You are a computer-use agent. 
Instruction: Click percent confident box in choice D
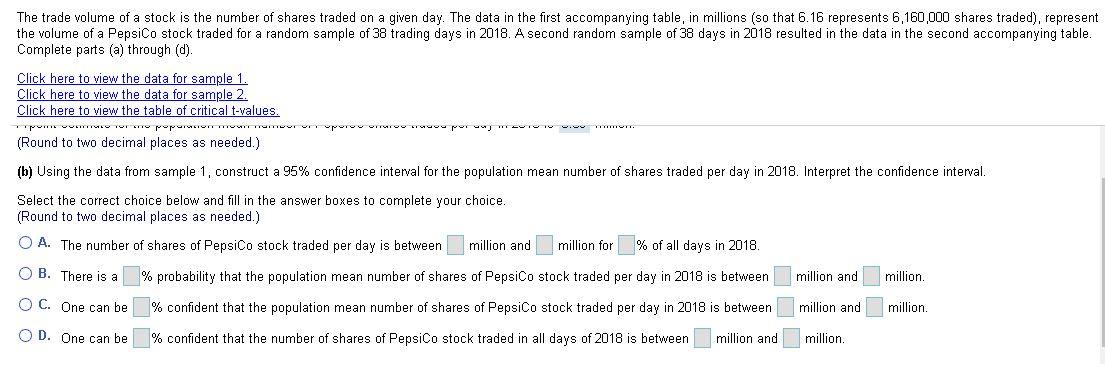coord(142,338)
